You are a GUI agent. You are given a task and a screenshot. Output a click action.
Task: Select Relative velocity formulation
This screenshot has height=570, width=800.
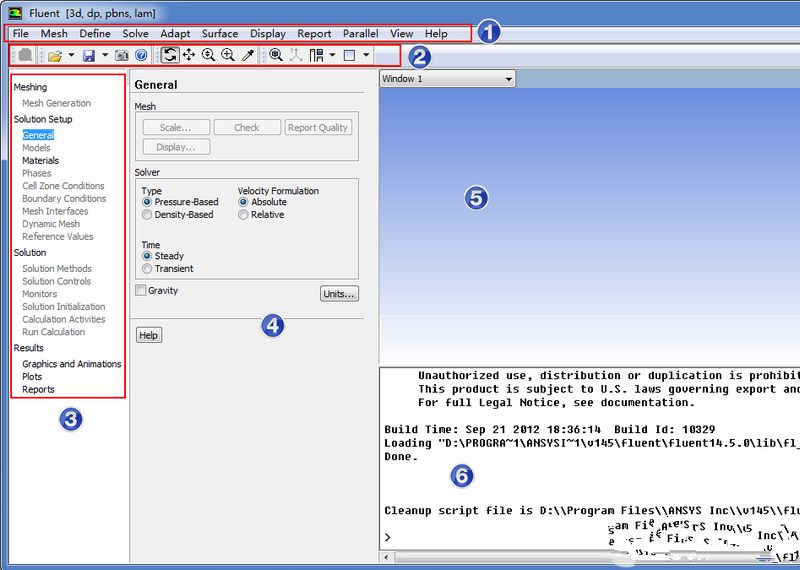(243, 215)
